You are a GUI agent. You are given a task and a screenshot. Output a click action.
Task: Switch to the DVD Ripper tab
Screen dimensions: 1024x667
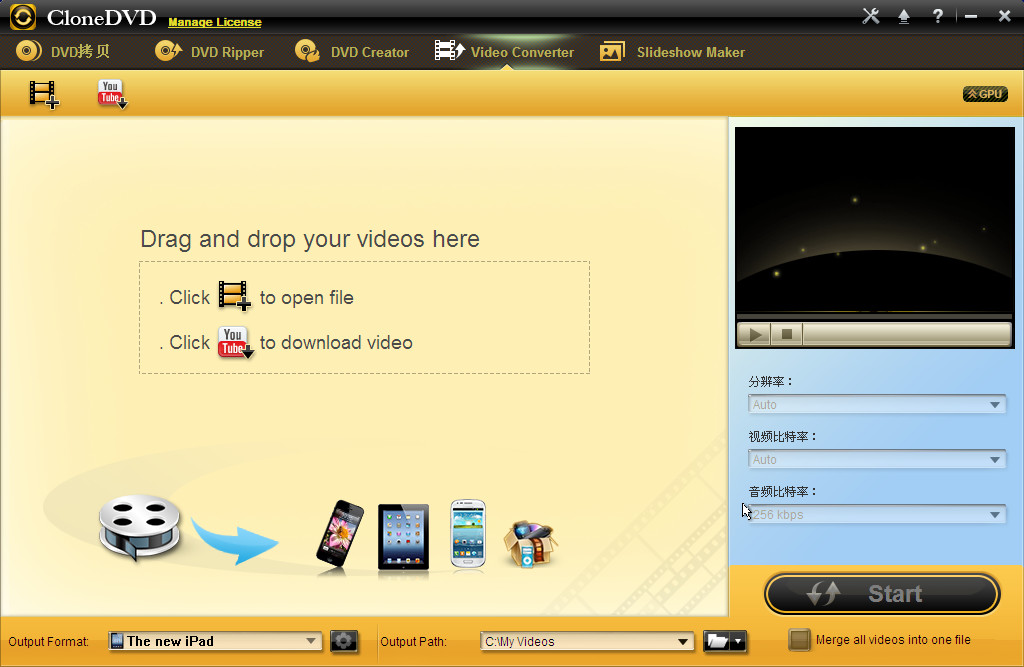point(210,52)
